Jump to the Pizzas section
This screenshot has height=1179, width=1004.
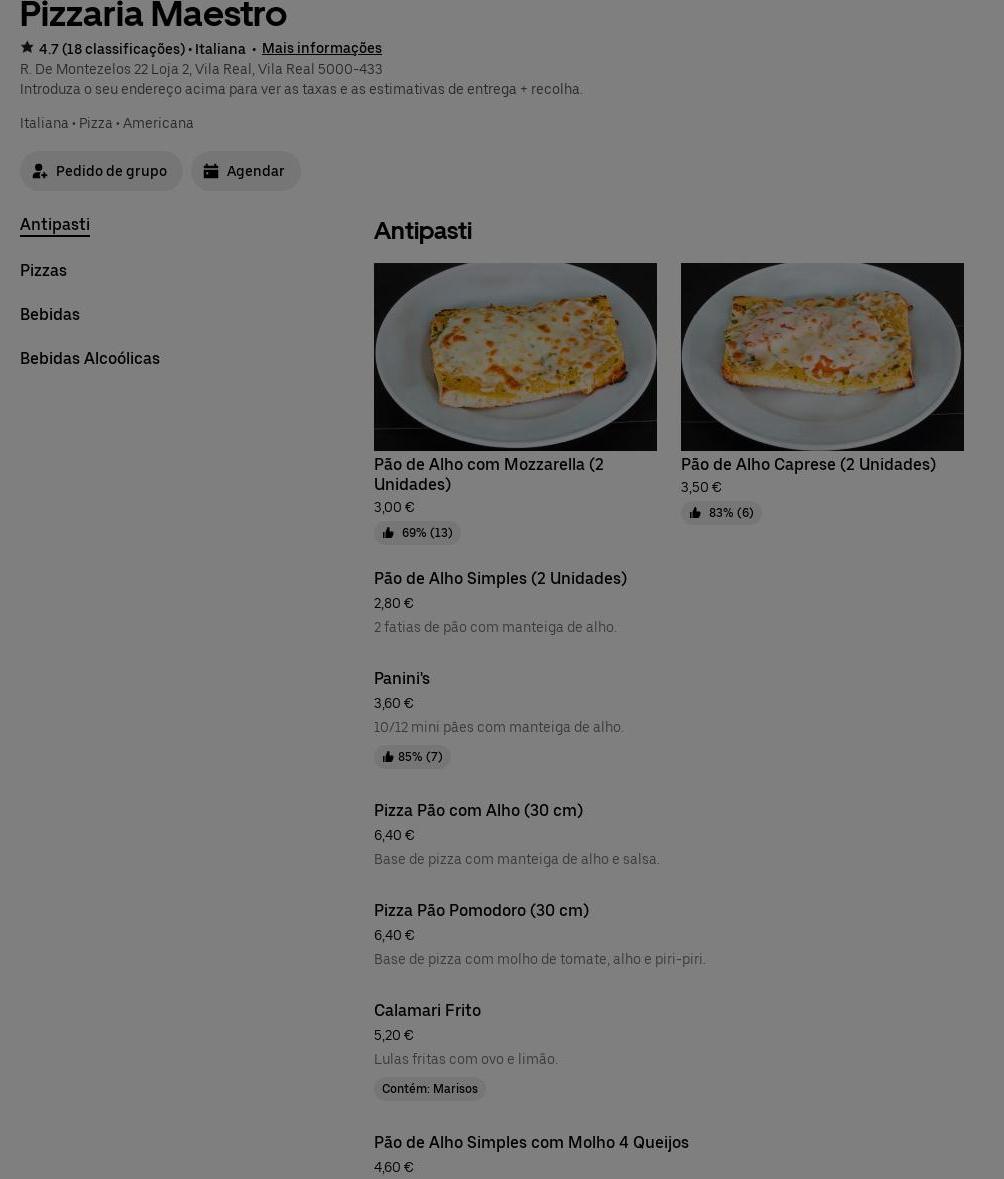pos(43,270)
